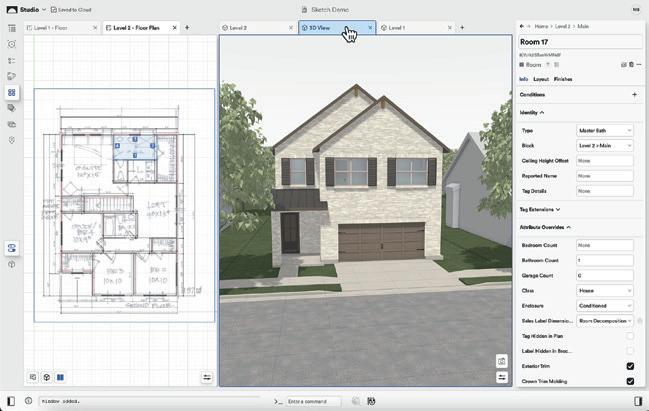Click the location pin icon in sidebar
649x411 pixels.
coord(12,140)
